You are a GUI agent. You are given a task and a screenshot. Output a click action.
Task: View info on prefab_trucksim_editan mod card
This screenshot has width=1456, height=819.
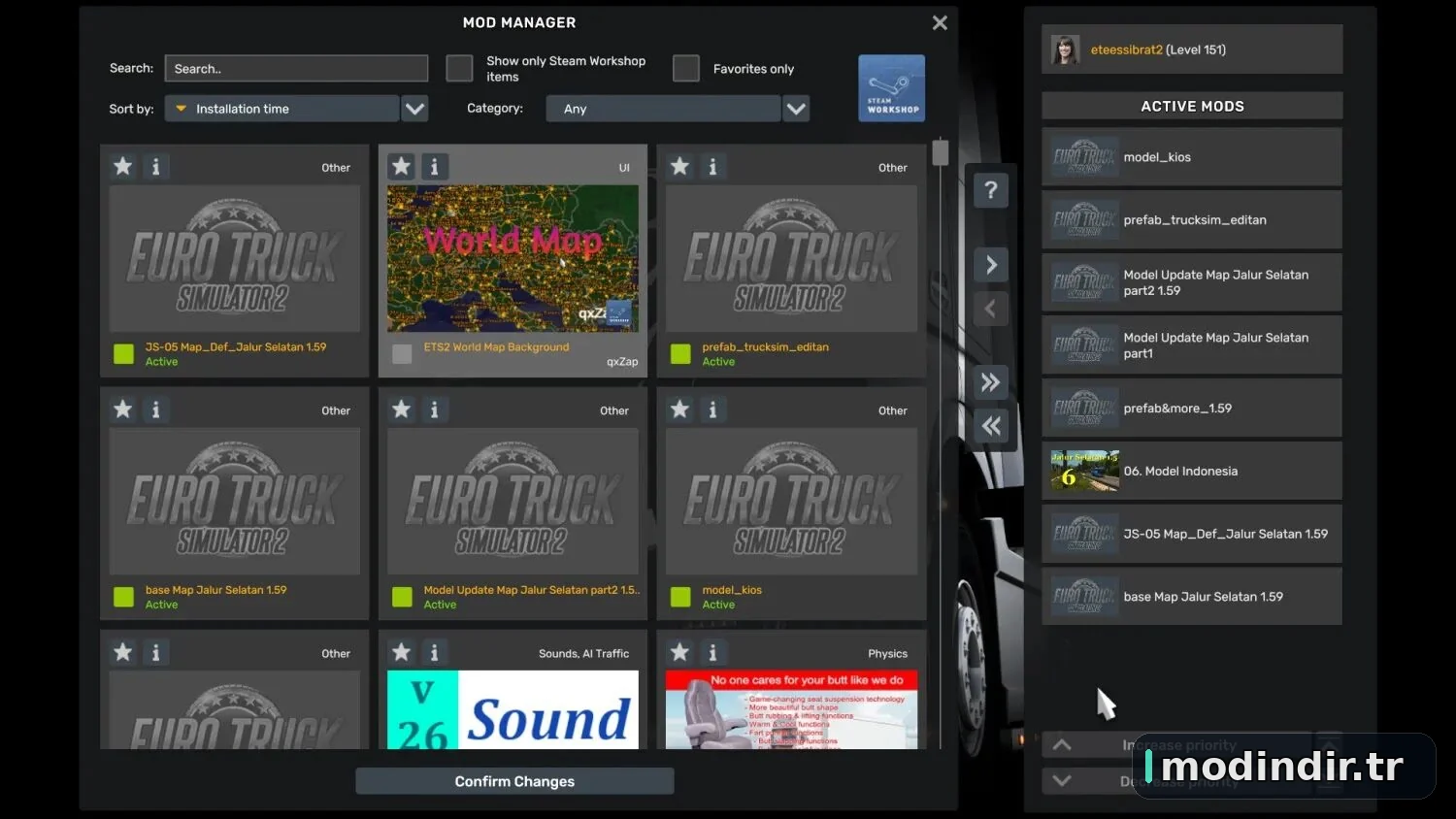(x=712, y=167)
